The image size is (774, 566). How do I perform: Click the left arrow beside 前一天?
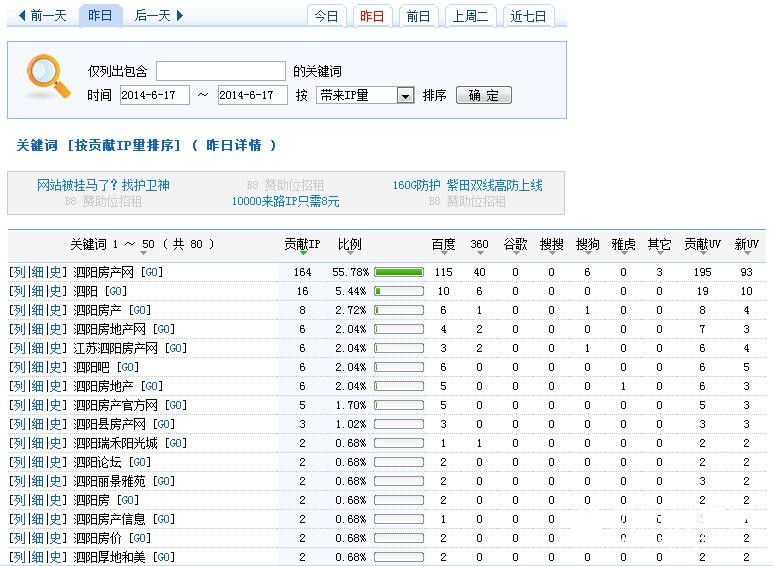point(22,16)
